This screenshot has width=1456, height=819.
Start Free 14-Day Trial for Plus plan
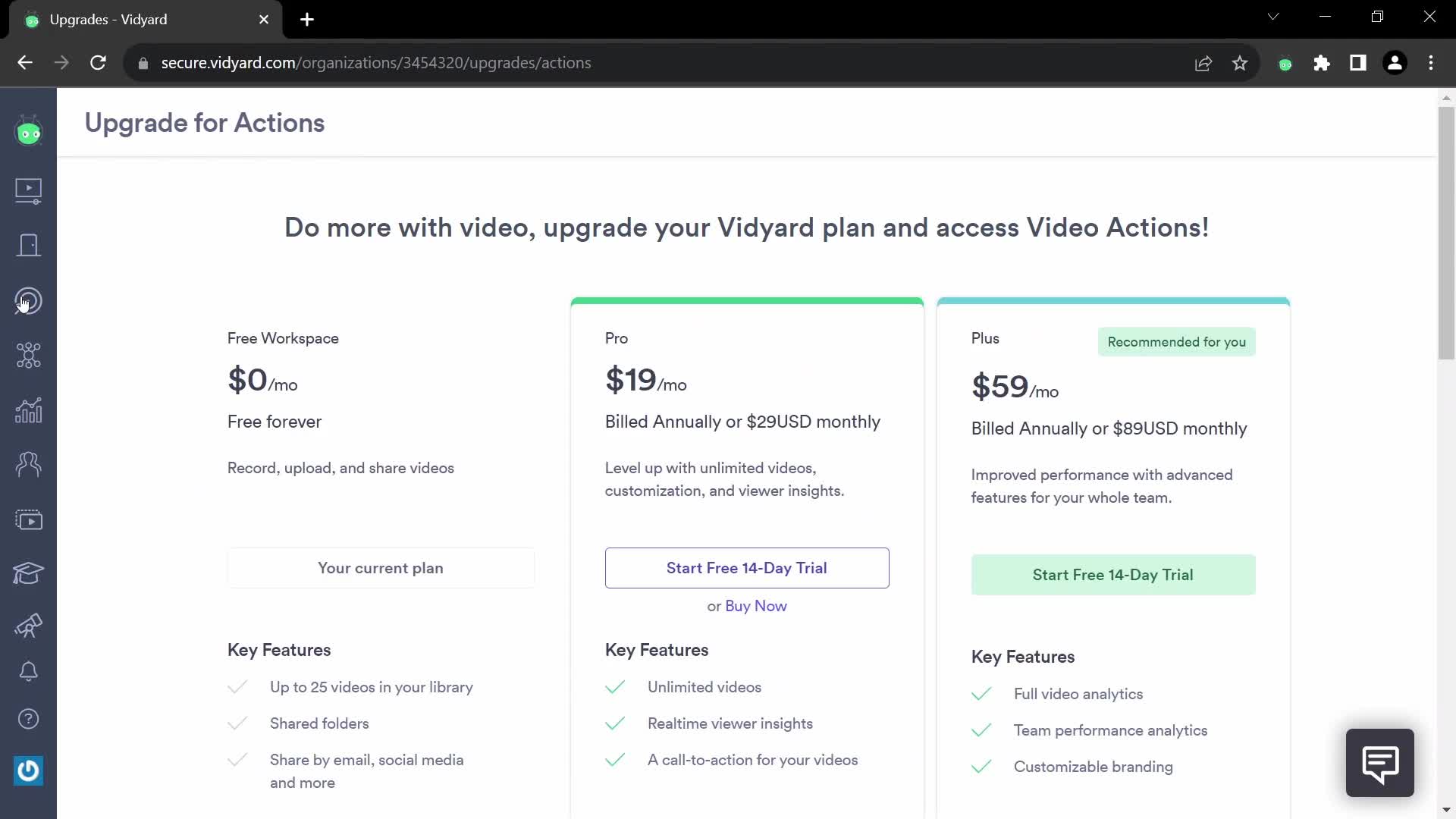click(x=1113, y=574)
